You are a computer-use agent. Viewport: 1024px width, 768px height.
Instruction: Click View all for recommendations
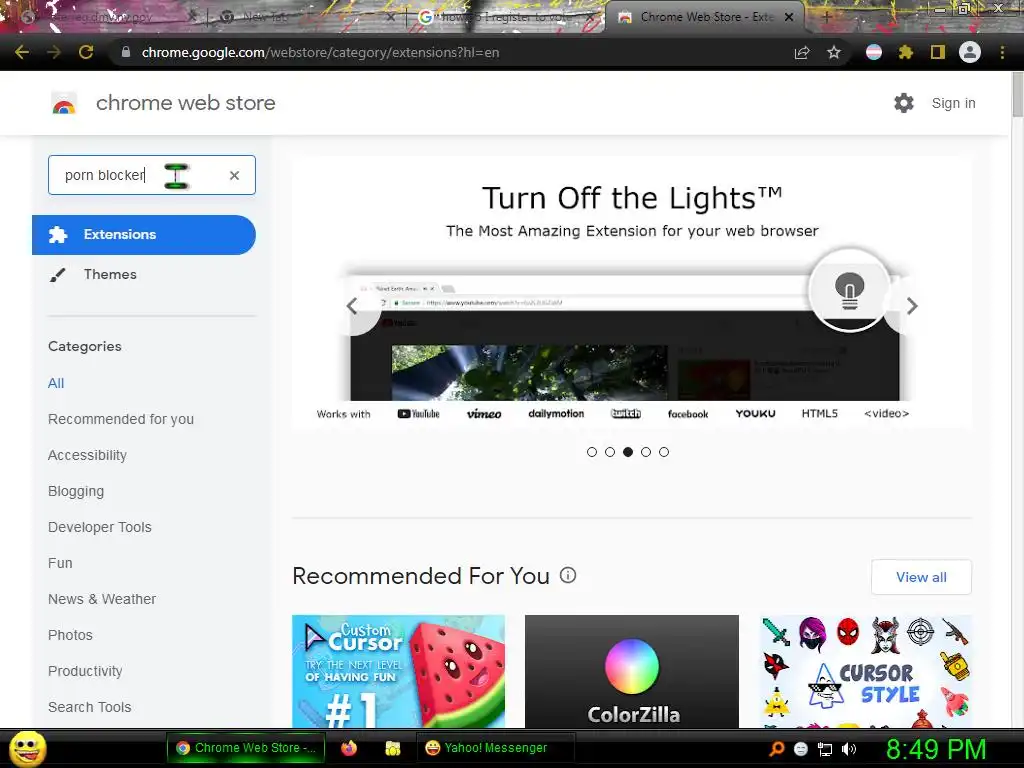(x=921, y=577)
